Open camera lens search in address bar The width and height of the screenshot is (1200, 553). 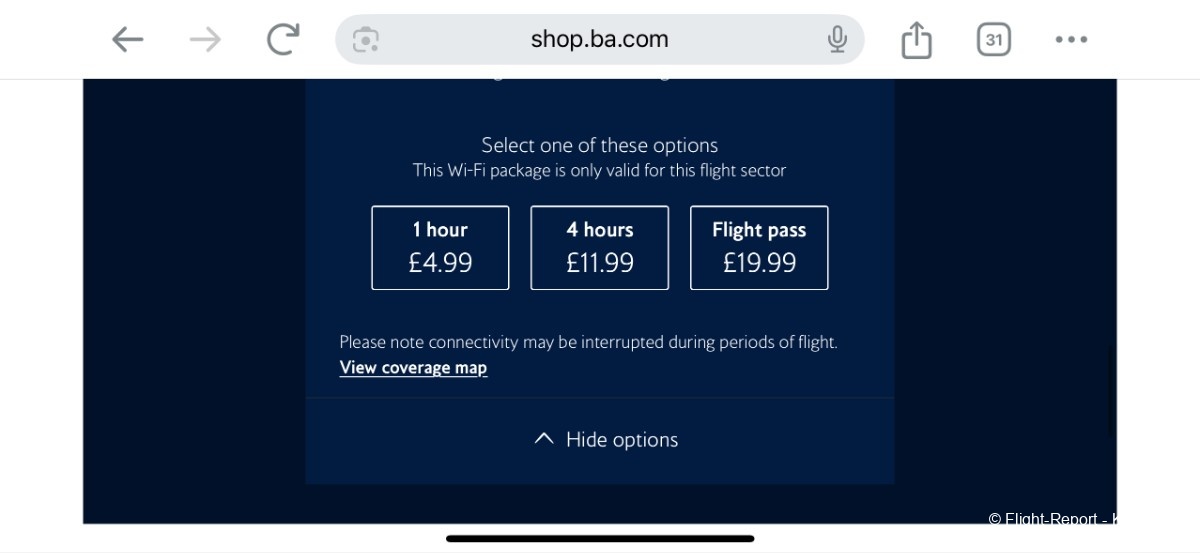tap(366, 40)
